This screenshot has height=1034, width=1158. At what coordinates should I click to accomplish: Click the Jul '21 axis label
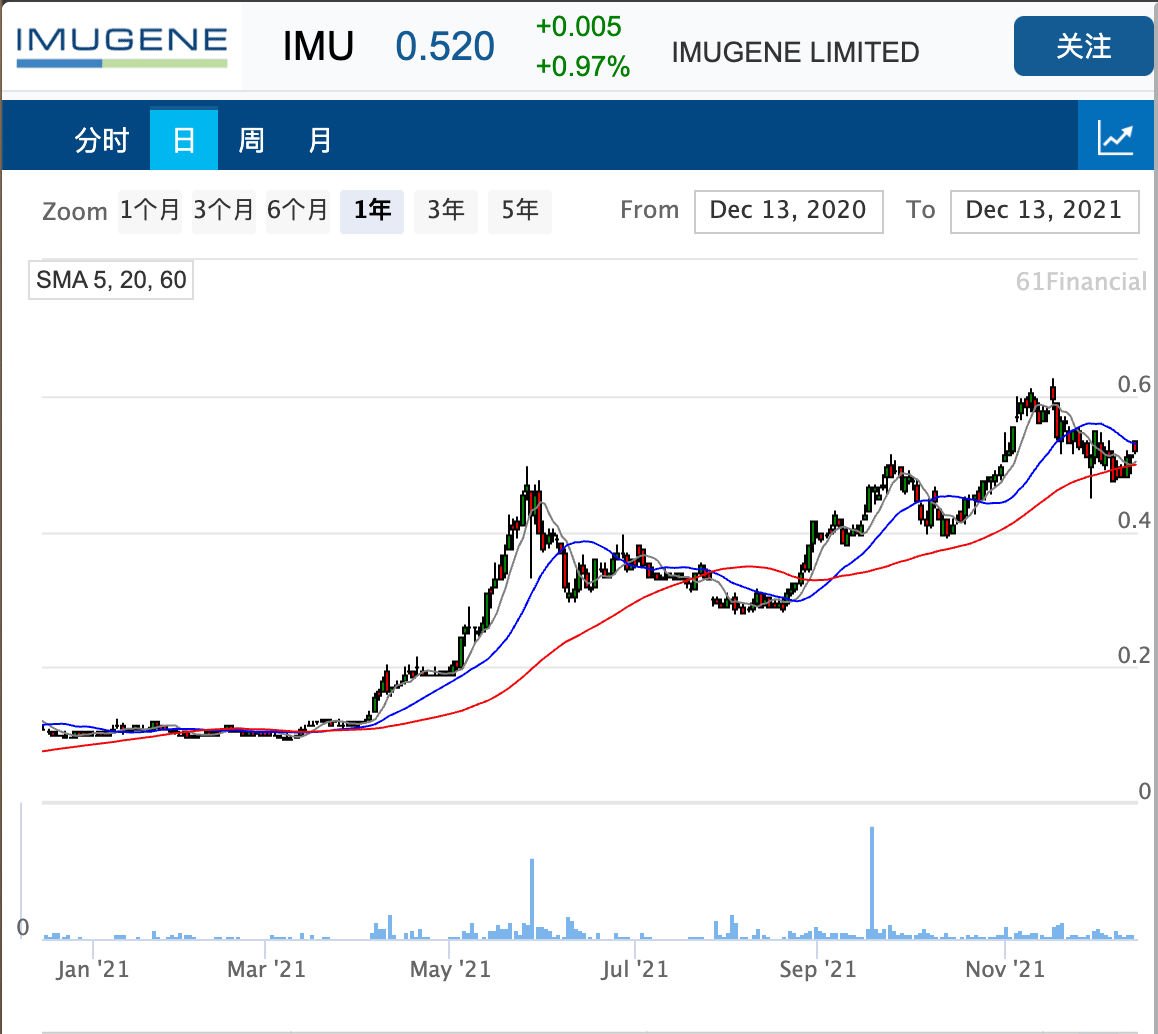[x=635, y=969]
